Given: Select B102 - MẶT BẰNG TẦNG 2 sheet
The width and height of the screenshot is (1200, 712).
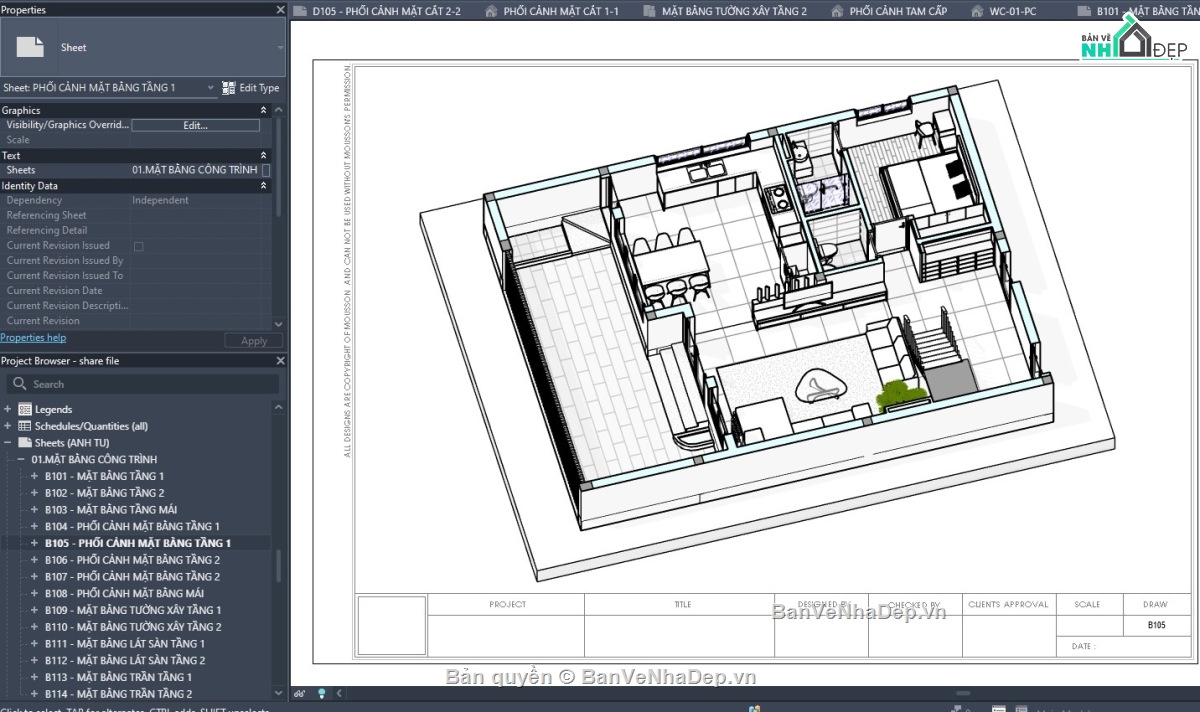Looking at the screenshot, I should (x=104, y=493).
